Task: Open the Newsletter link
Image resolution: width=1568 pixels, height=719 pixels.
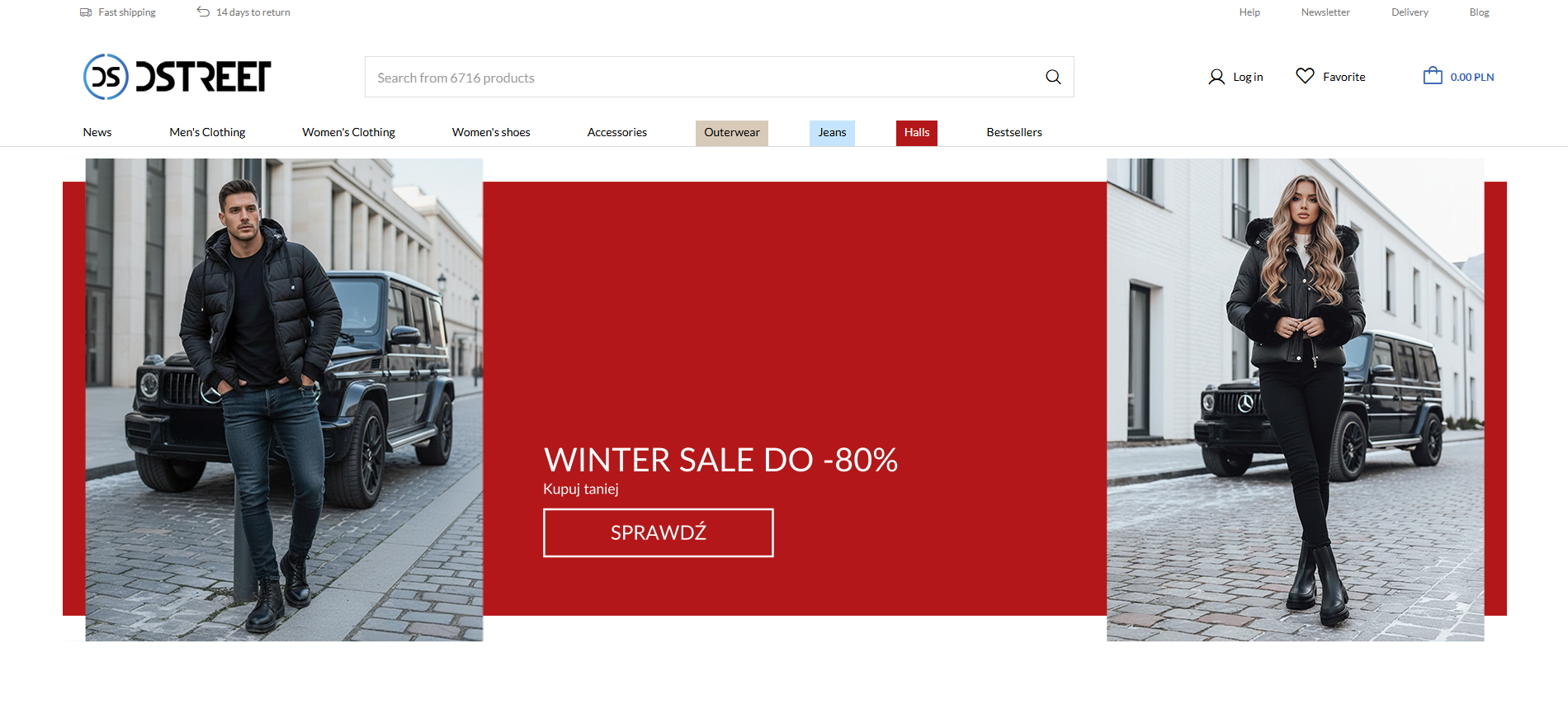Action: (1325, 12)
